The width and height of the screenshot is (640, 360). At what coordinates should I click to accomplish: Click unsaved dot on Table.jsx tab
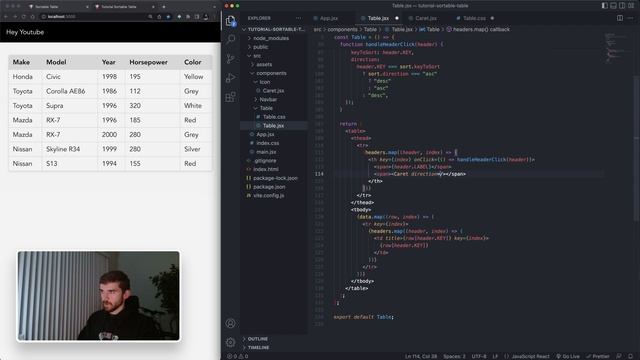(x=396, y=18)
